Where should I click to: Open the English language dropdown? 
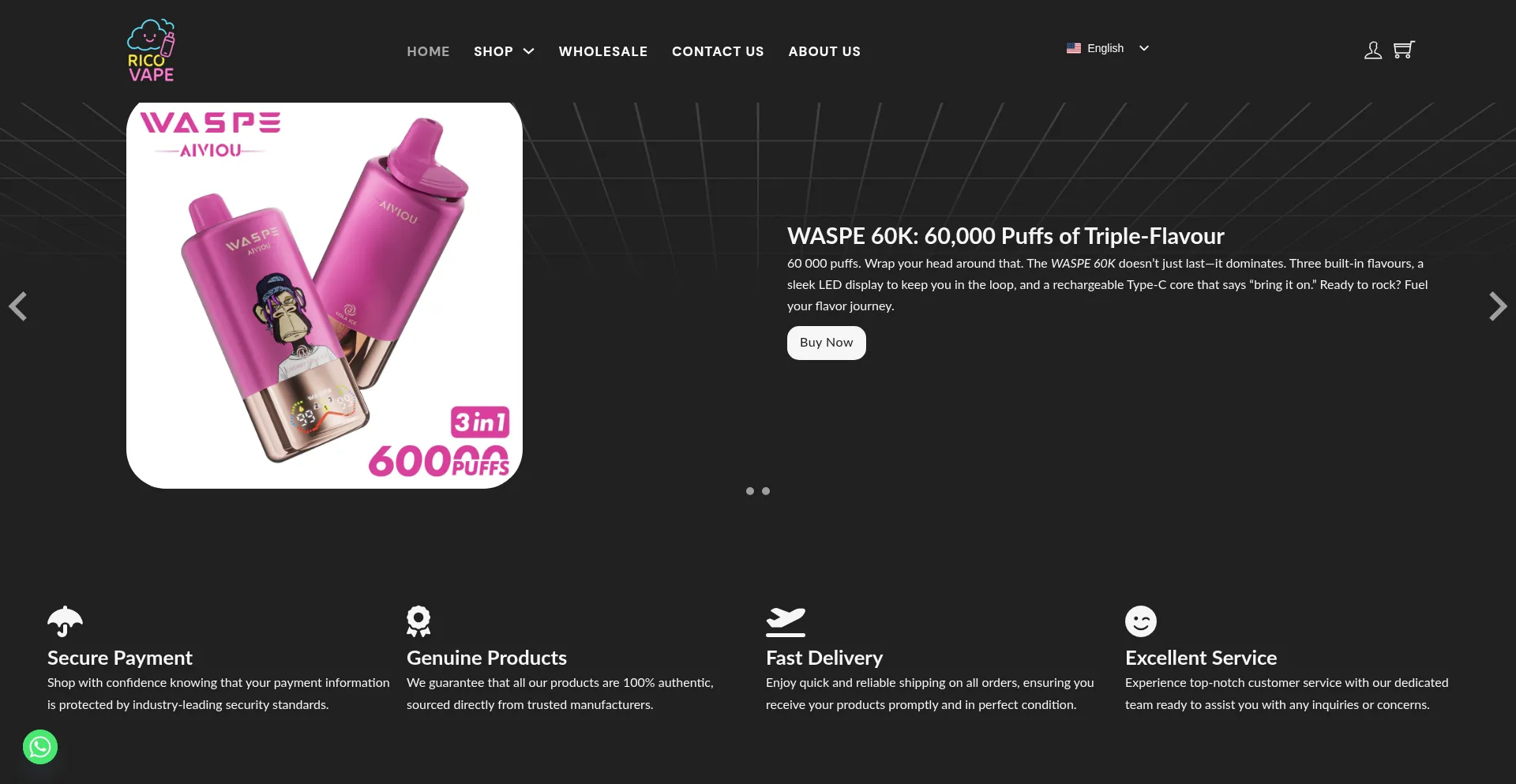pyautogui.click(x=1108, y=48)
